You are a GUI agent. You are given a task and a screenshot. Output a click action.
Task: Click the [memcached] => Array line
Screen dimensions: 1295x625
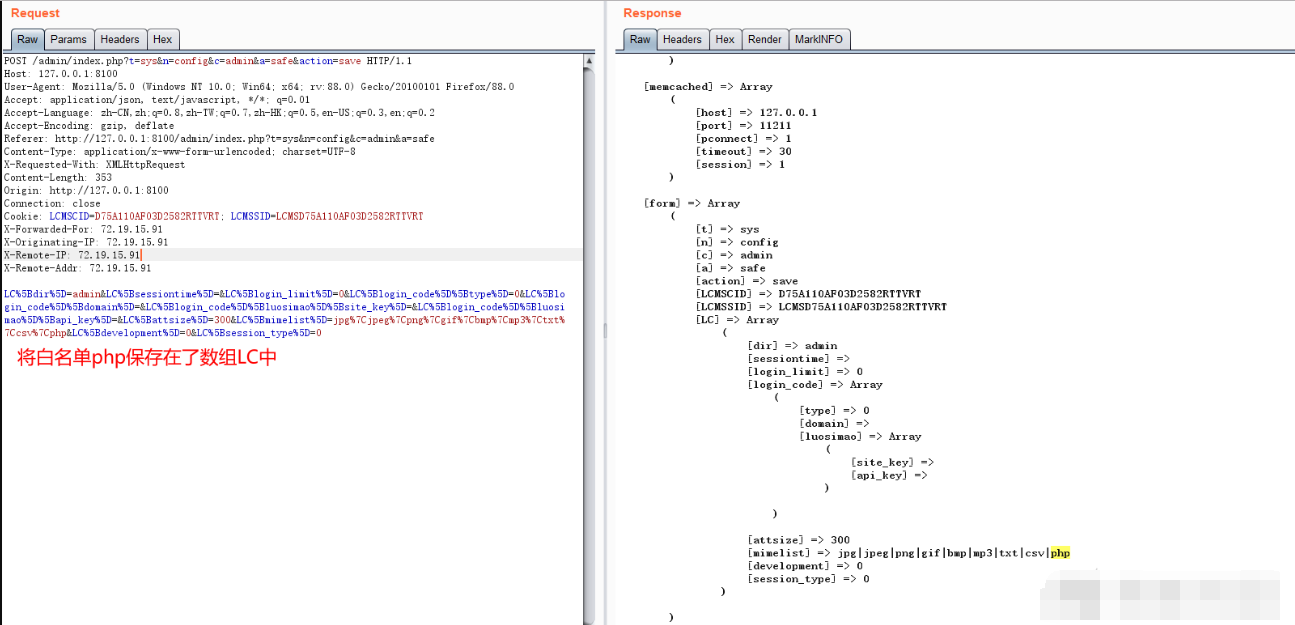(708, 87)
